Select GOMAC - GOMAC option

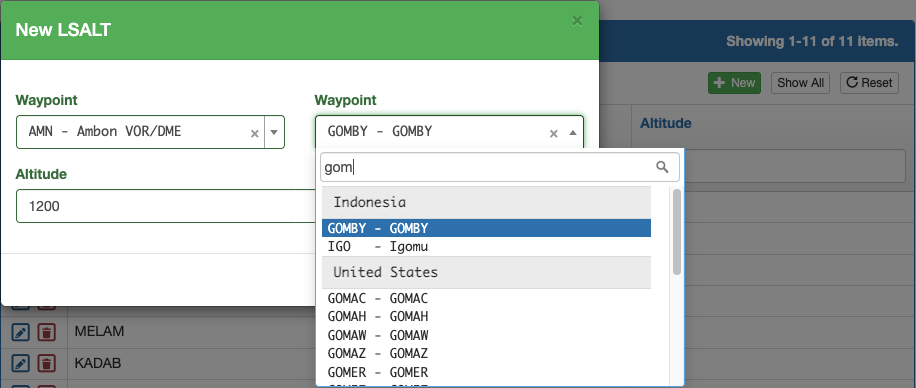click(x=486, y=299)
